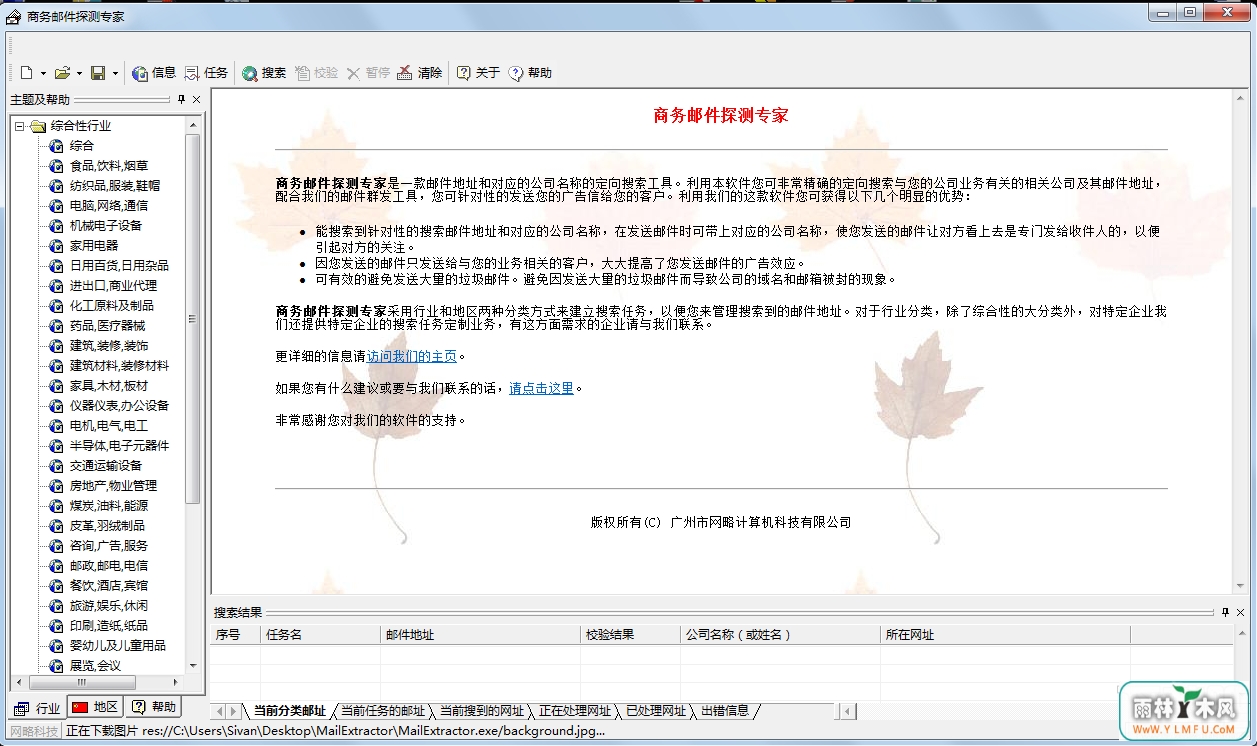The height and width of the screenshot is (746, 1257).
Task: Click the 清除 toolbar button
Action: point(420,73)
